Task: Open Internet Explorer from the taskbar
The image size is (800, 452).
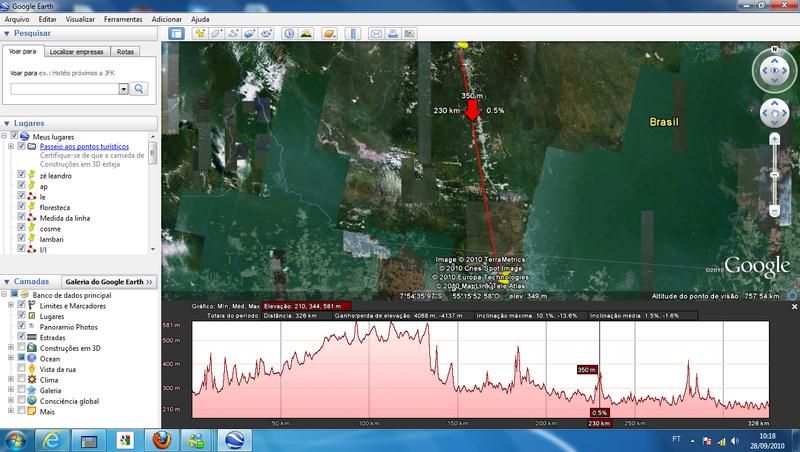Action: (x=52, y=440)
